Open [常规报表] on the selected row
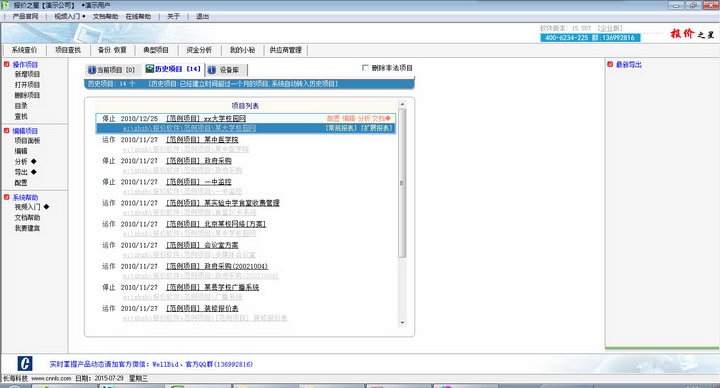The image size is (720, 388). [342, 128]
